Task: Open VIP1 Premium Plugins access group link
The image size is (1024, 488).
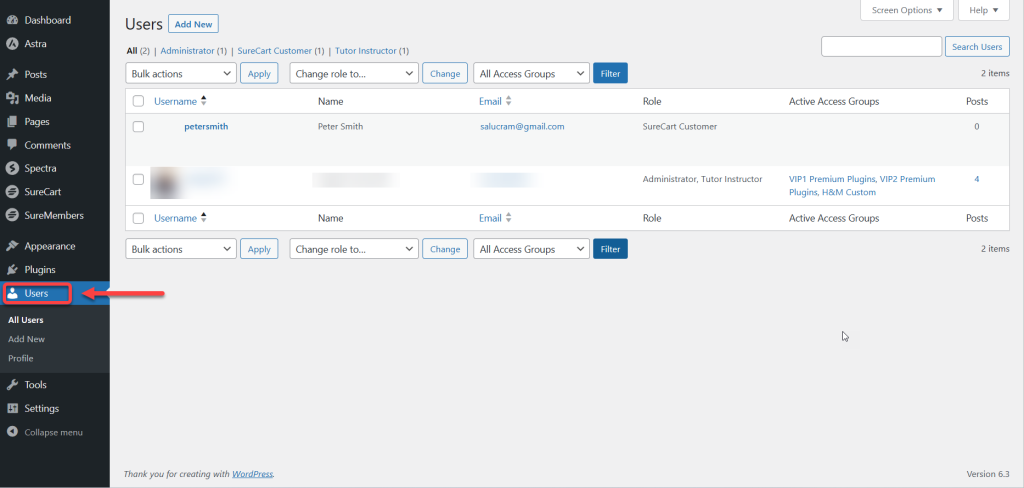Action: coord(833,179)
